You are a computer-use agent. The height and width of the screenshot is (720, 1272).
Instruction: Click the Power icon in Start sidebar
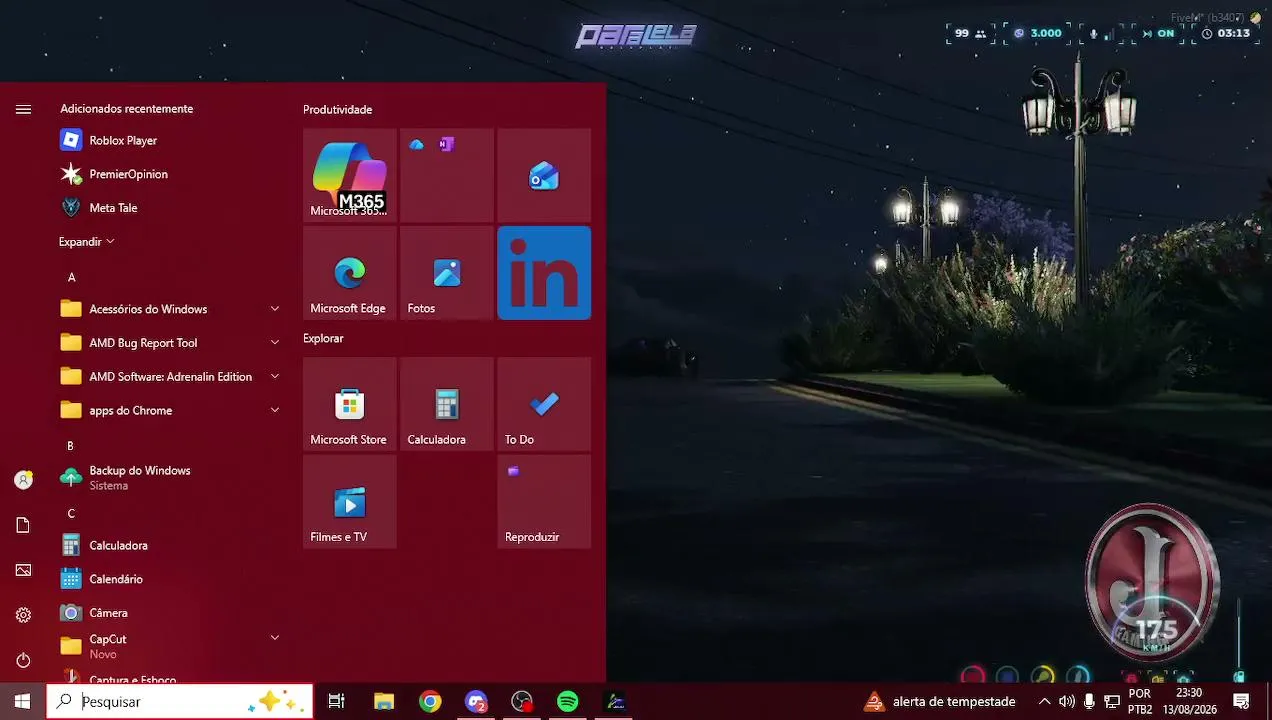(x=23, y=660)
